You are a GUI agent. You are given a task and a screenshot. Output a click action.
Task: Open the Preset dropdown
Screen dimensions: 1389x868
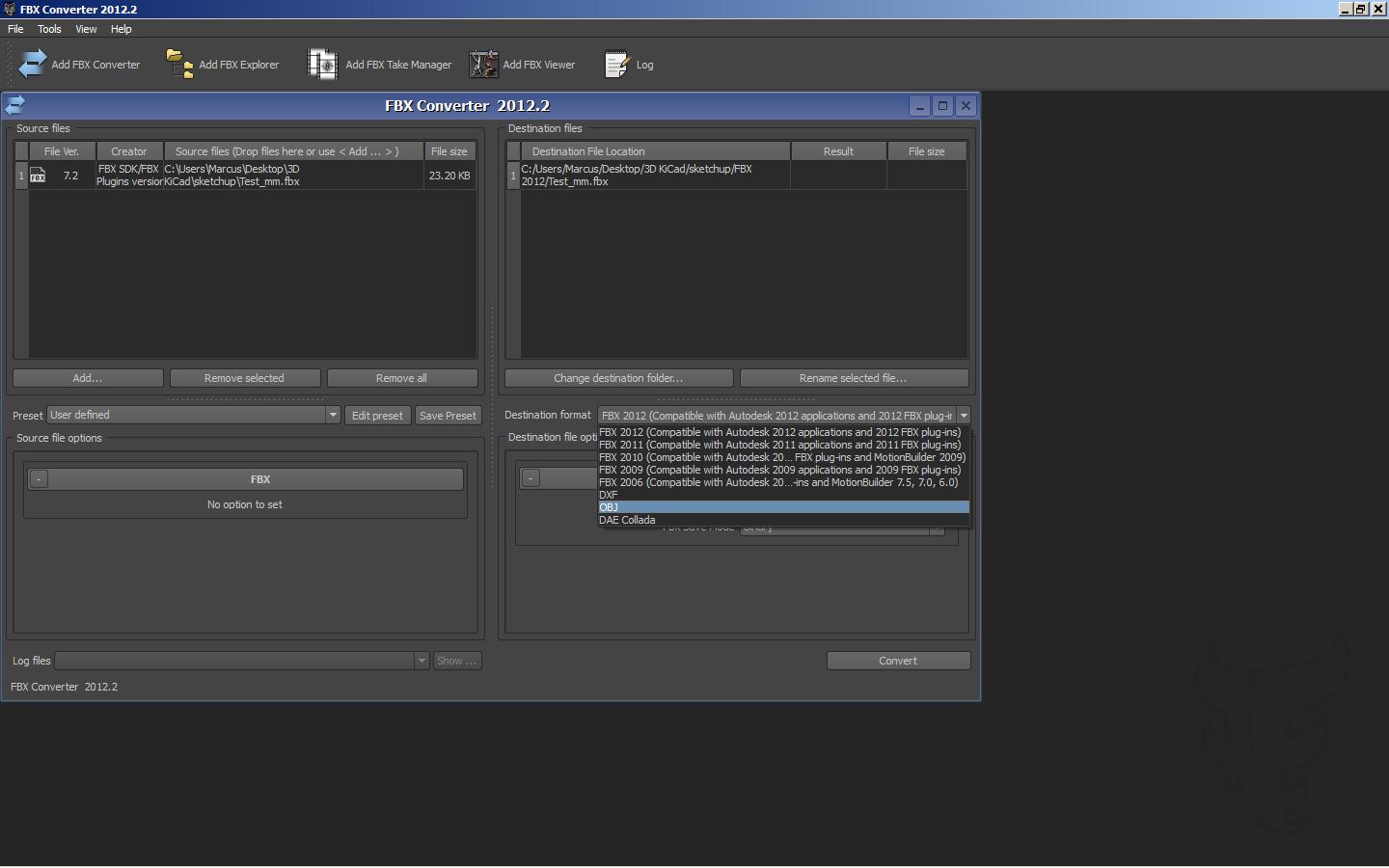pos(333,416)
